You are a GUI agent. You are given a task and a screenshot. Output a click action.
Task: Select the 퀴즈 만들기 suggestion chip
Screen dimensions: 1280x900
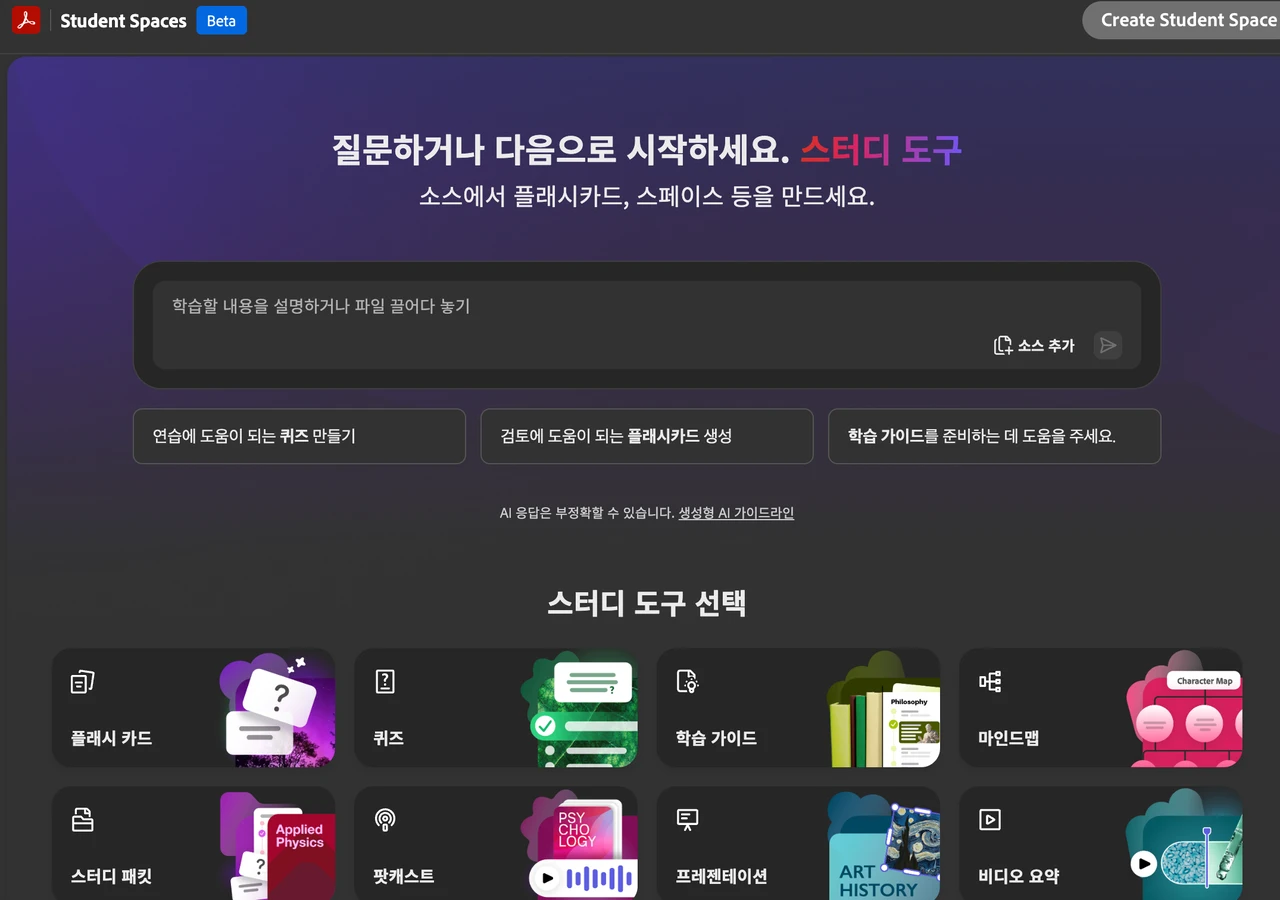[299, 436]
